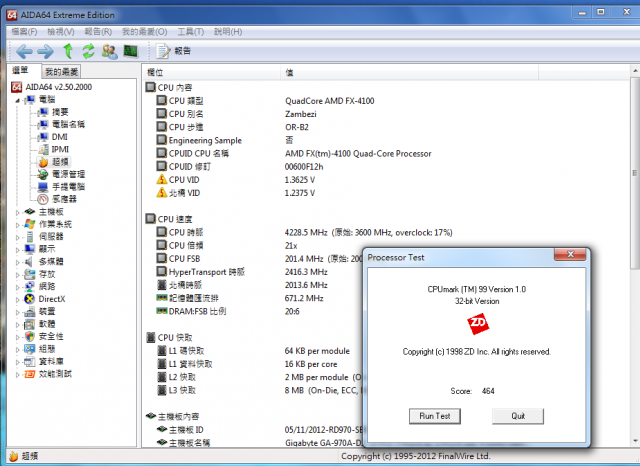Switch to the 我的最愛 tab
Image resolution: width=640 pixels, height=466 pixels.
[x=61, y=72]
